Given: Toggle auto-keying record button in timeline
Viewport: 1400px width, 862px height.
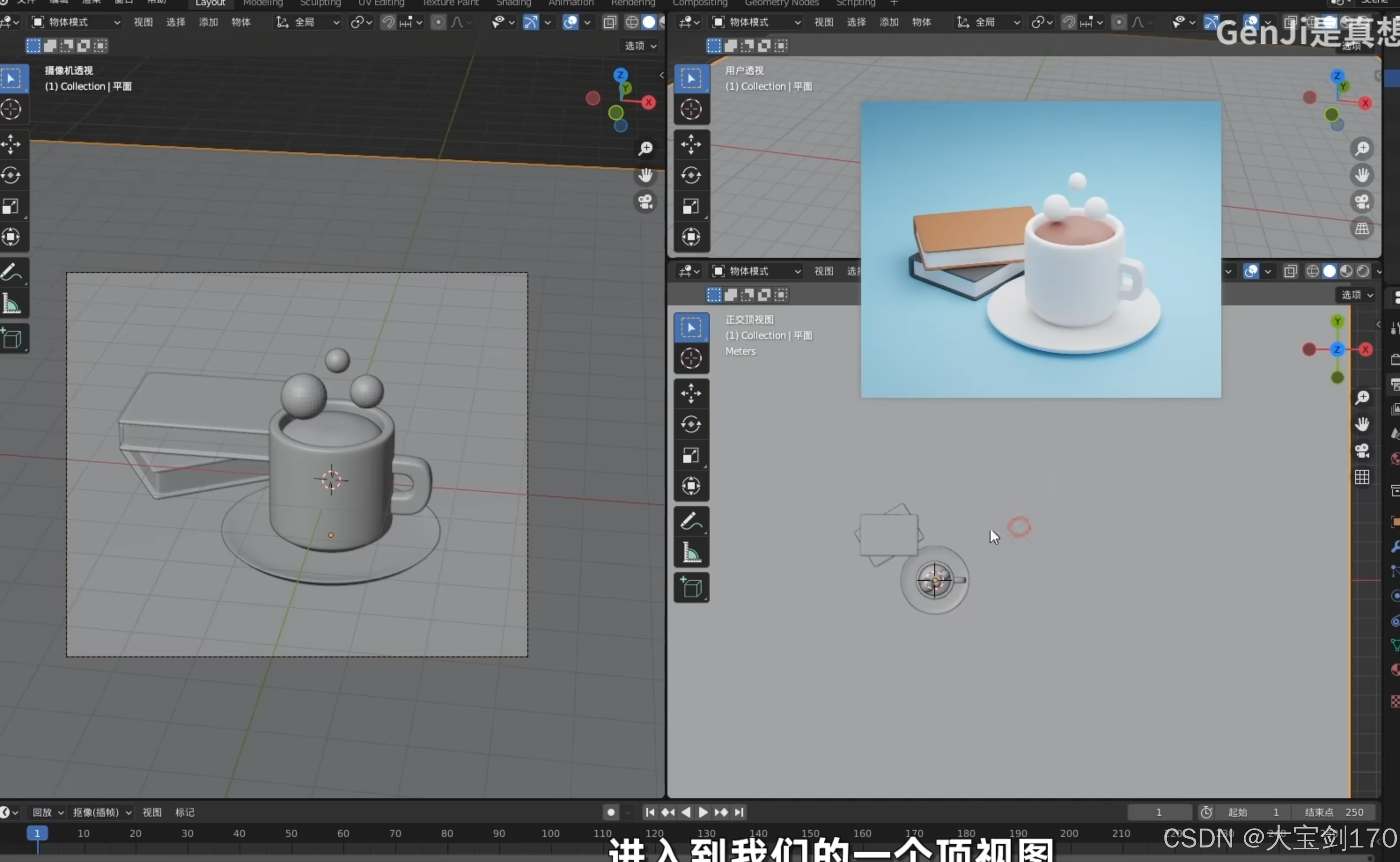Looking at the screenshot, I should tap(611, 812).
